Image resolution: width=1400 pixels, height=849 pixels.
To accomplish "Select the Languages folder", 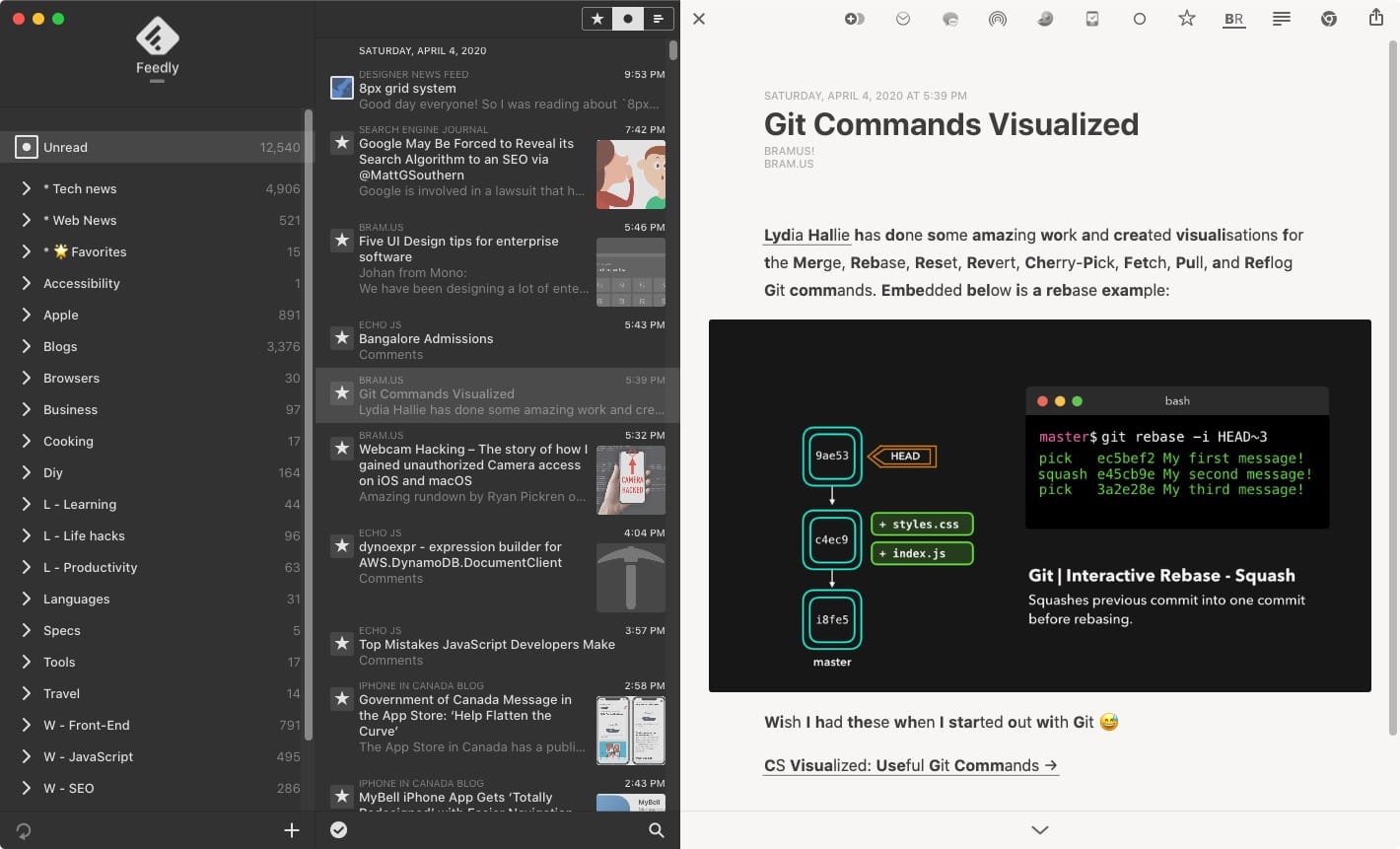I will 158,599.
